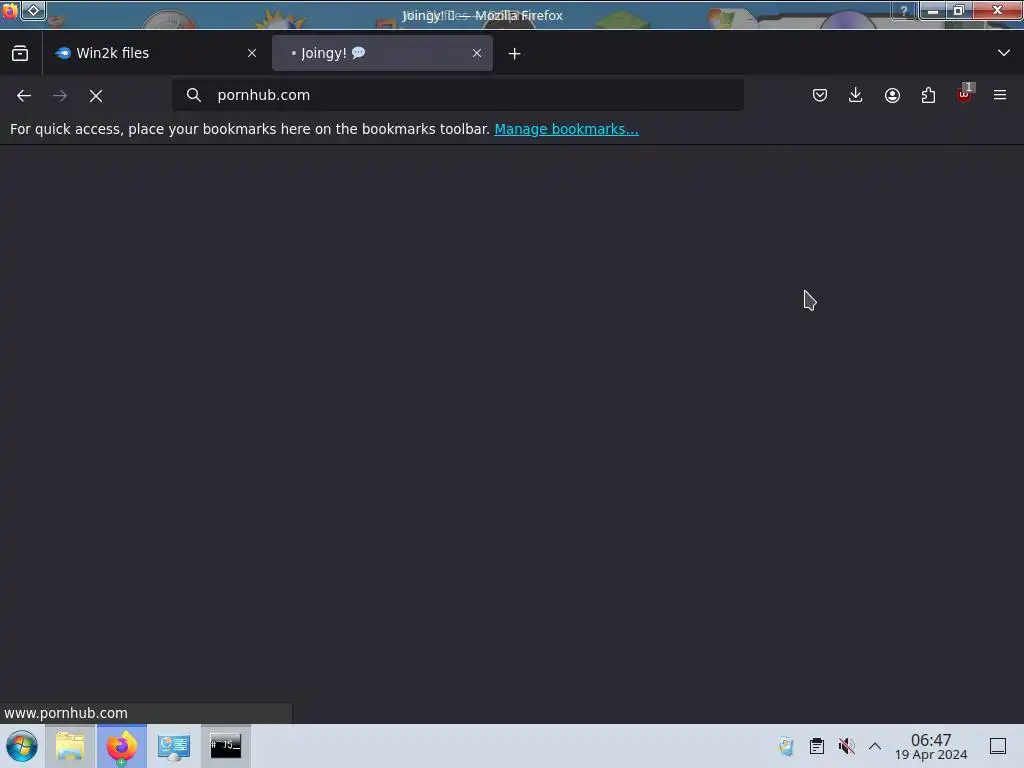
Task: Open the Firefox View tab list icon
Action: [20, 53]
